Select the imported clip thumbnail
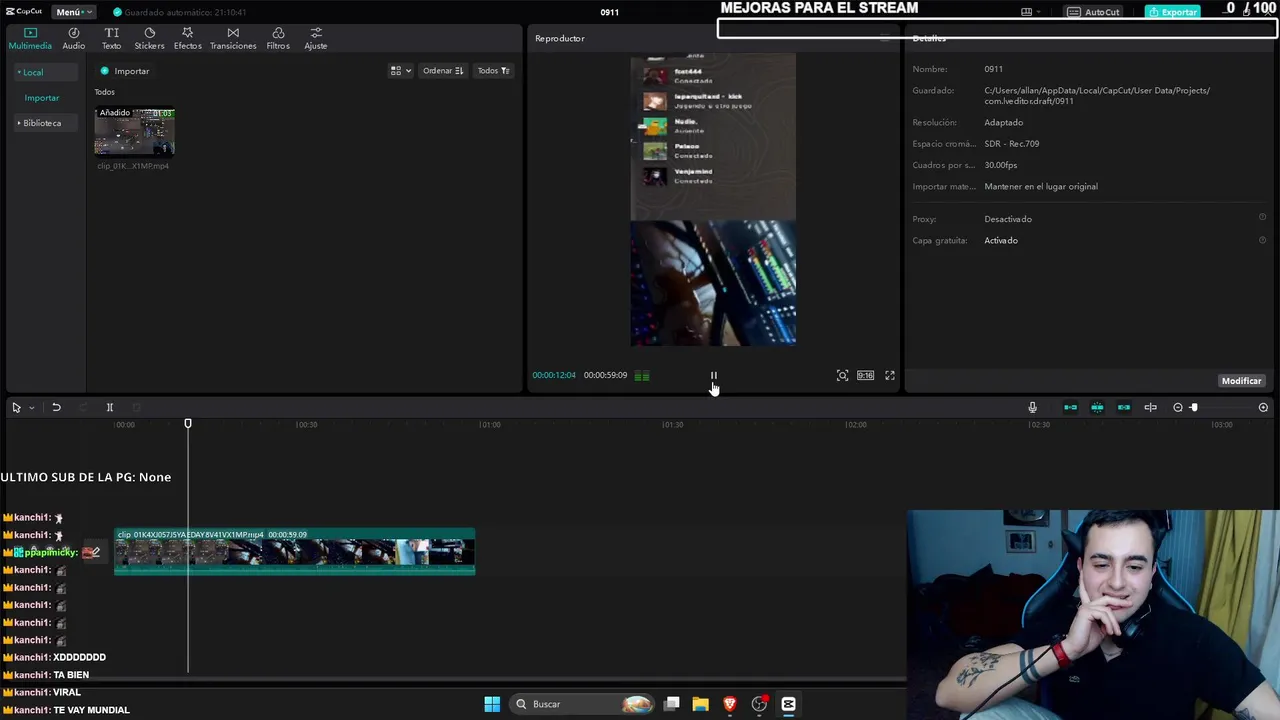 tap(134, 131)
